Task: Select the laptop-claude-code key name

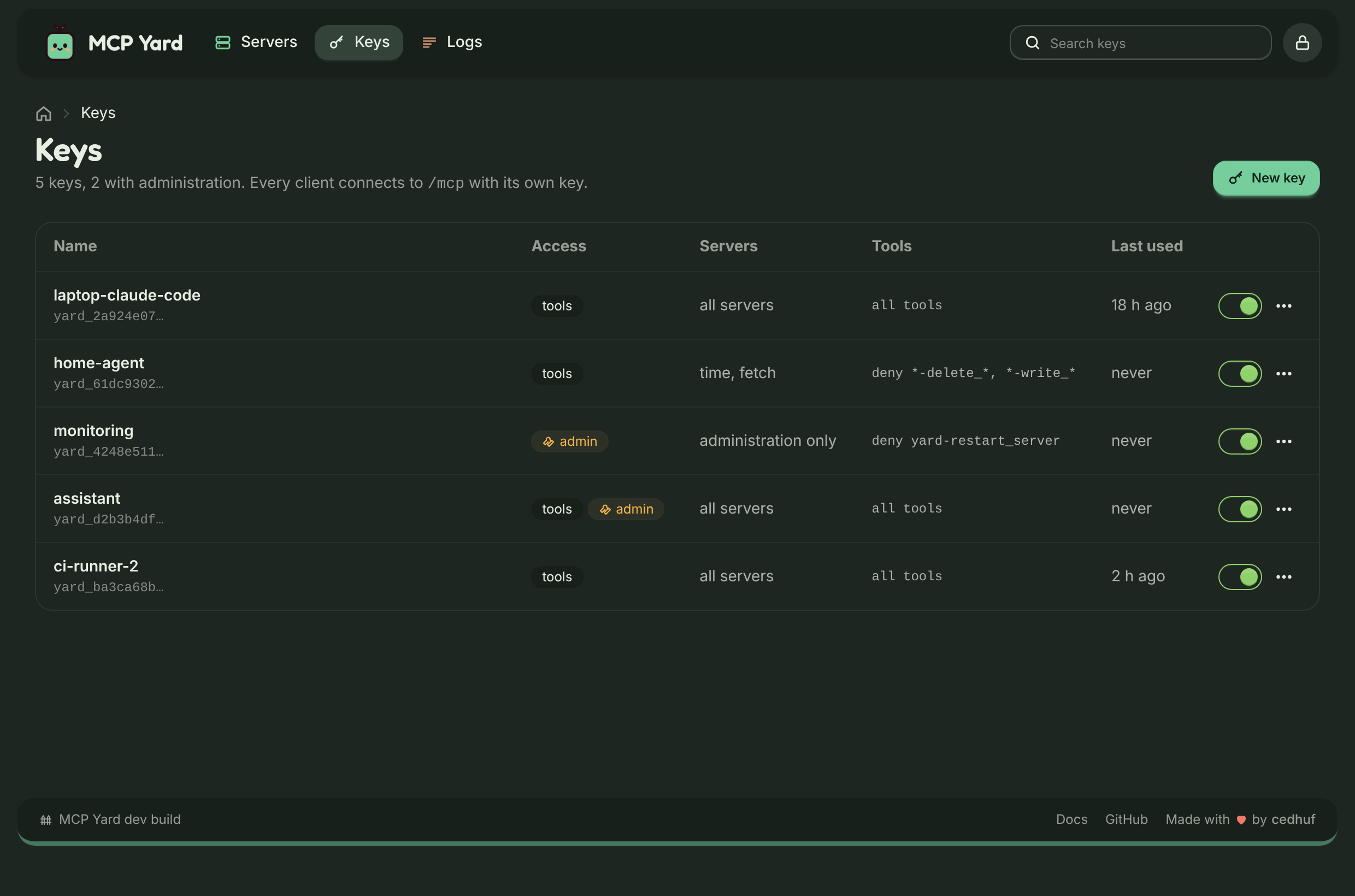Action: pos(127,295)
